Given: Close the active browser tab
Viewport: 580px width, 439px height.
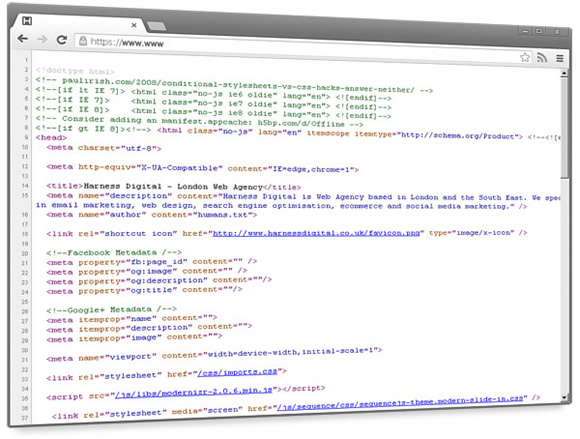Looking at the screenshot, I should [x=134, y=25].
